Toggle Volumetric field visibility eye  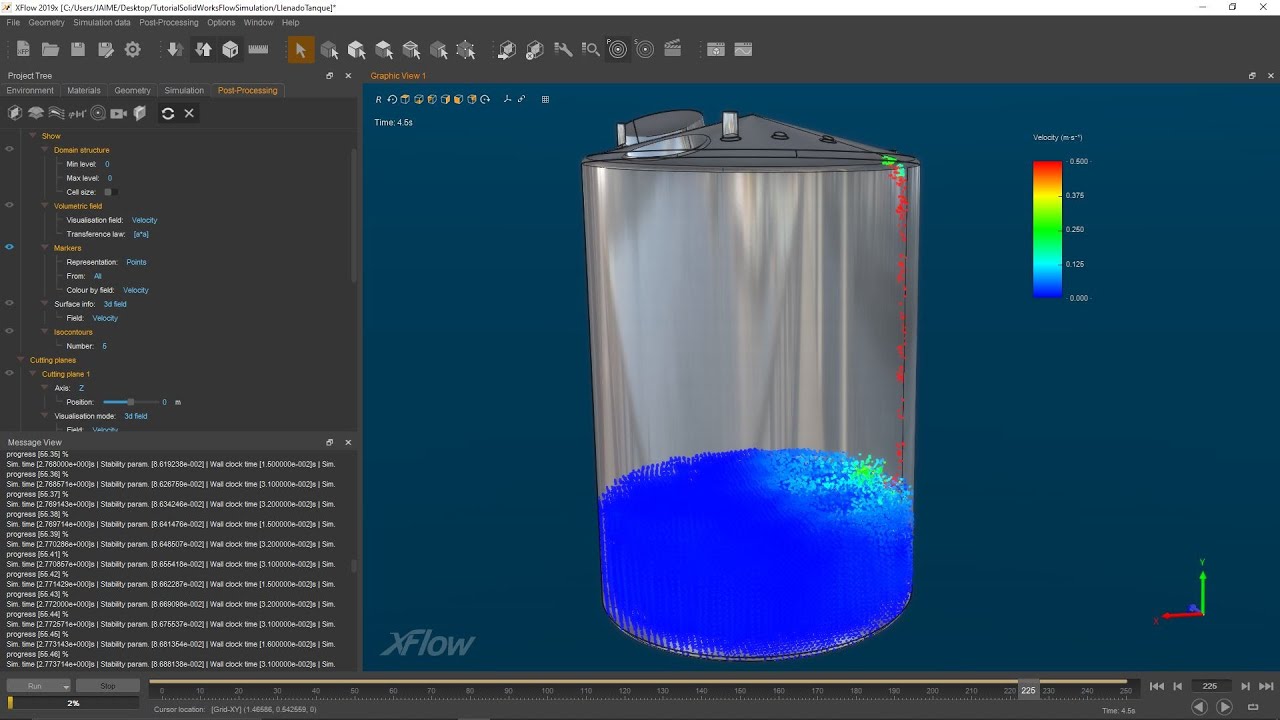(10, 206)
